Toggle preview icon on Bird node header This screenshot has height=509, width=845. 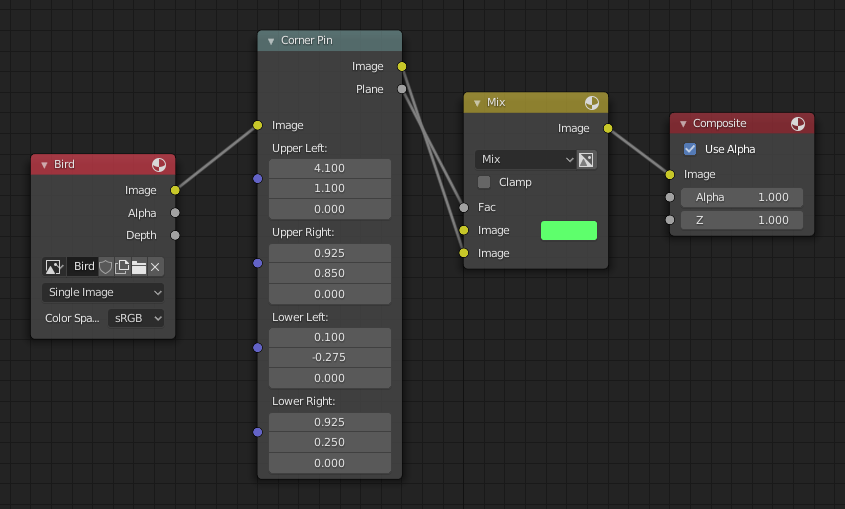click(159, 165)
